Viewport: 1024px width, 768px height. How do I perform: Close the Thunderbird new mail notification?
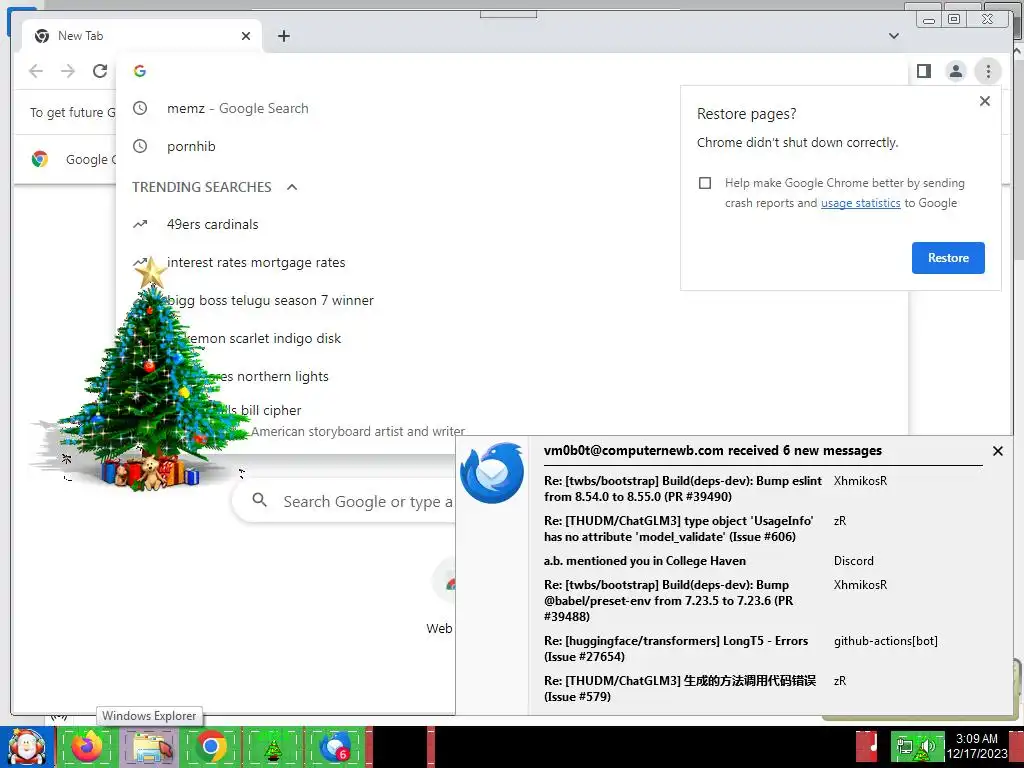tap(997, 451)
